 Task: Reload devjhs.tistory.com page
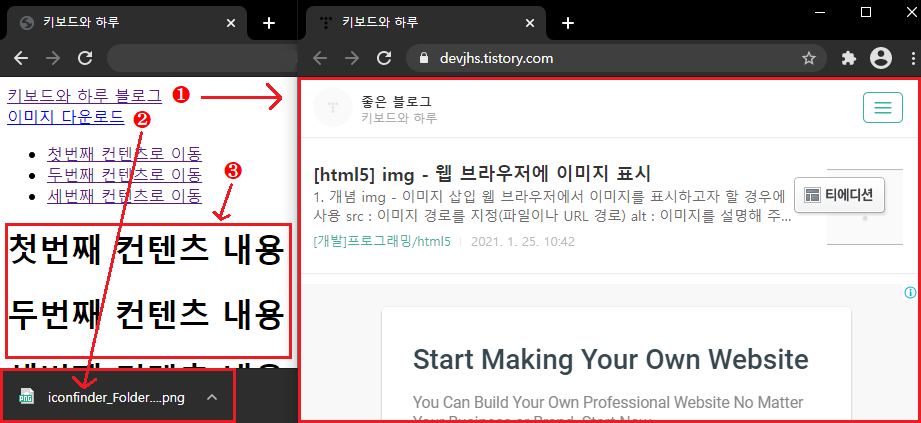coord(384,58)
